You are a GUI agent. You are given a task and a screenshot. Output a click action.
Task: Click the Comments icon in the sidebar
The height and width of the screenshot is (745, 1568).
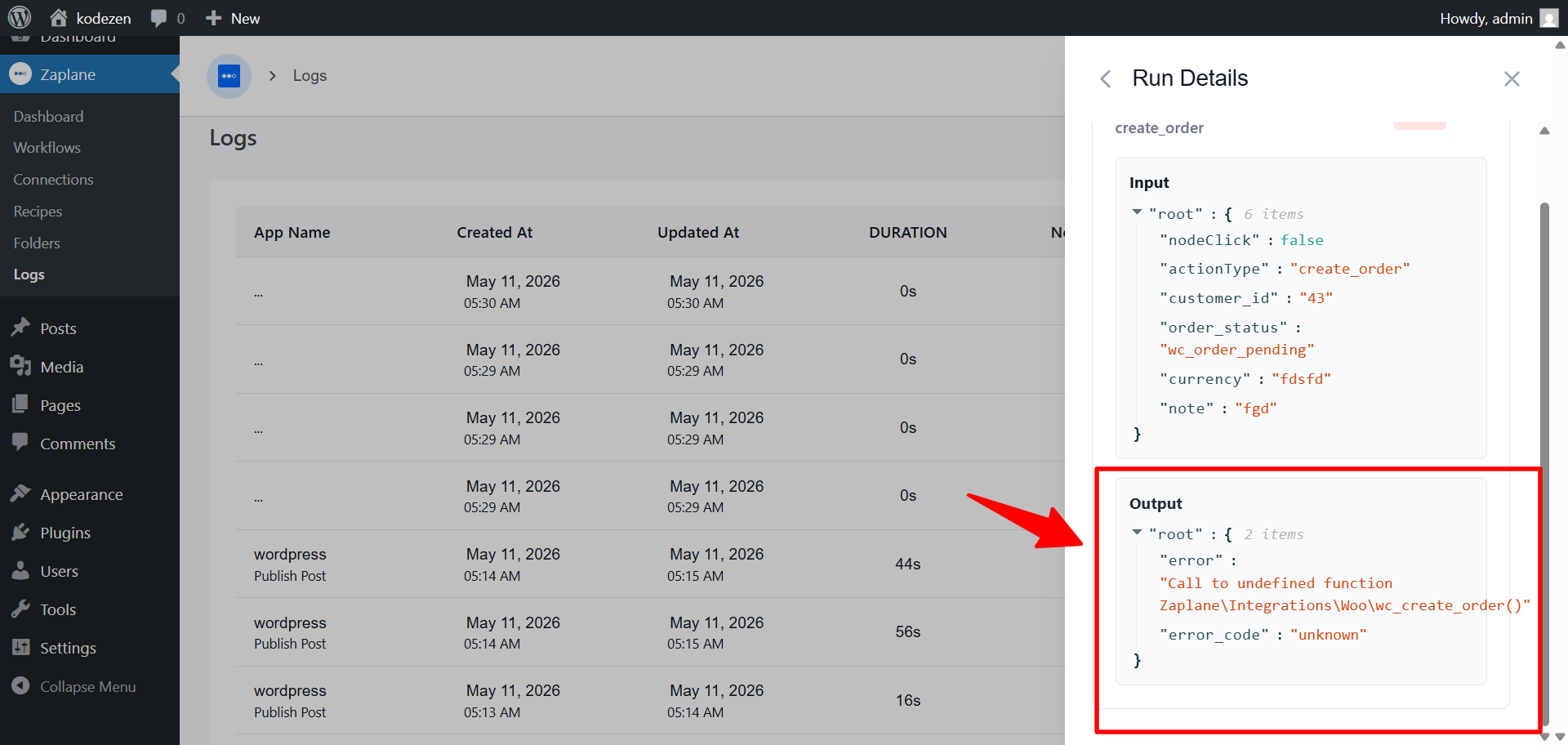click(x=20, y=443)
